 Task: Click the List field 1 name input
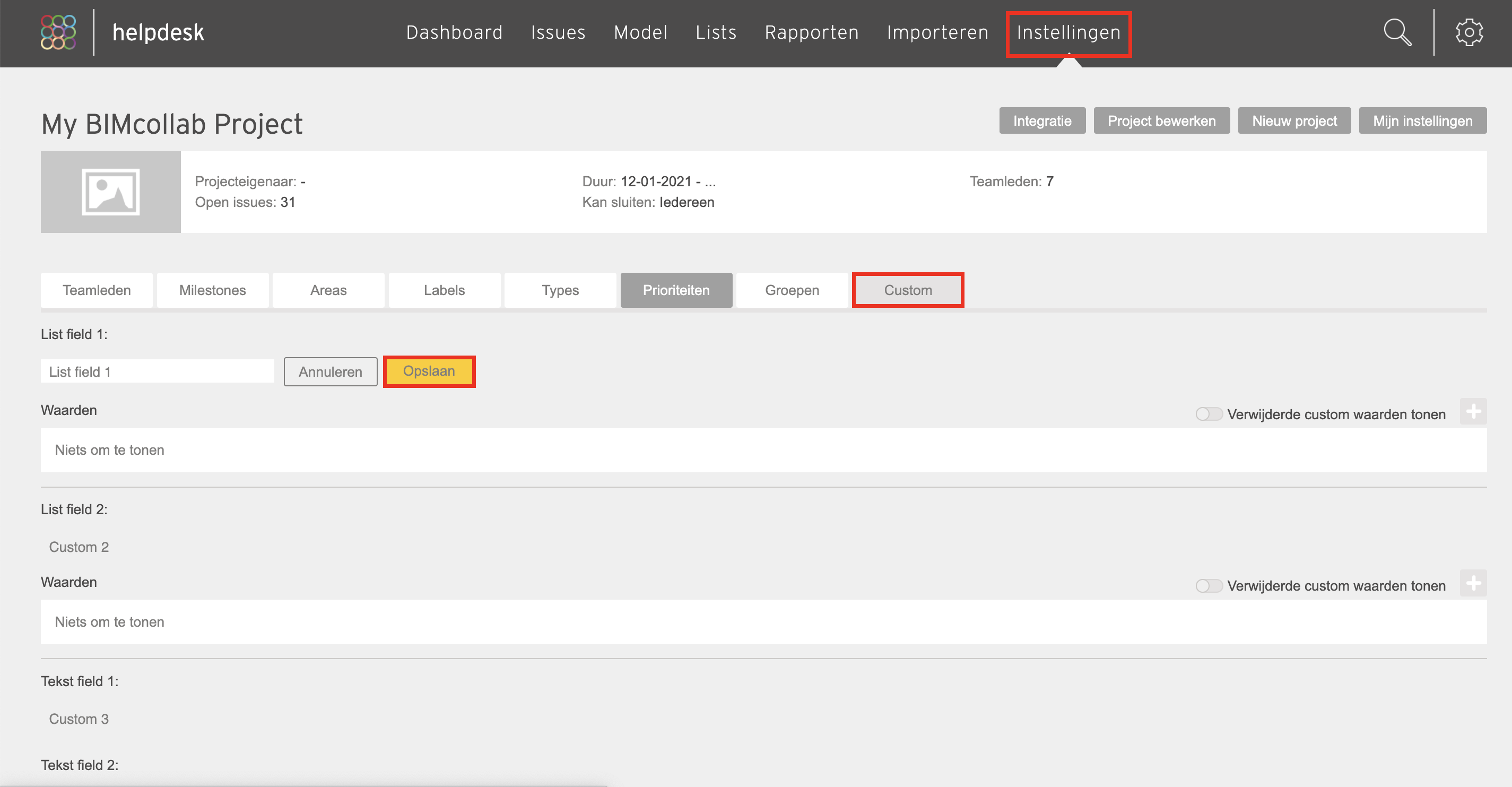point(158,371)
